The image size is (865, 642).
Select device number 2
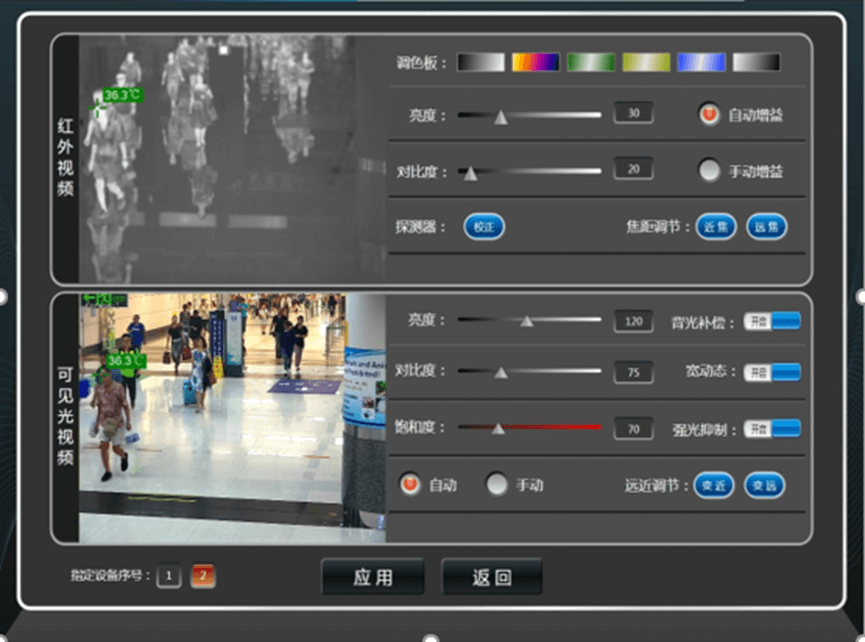pos(203,576)
